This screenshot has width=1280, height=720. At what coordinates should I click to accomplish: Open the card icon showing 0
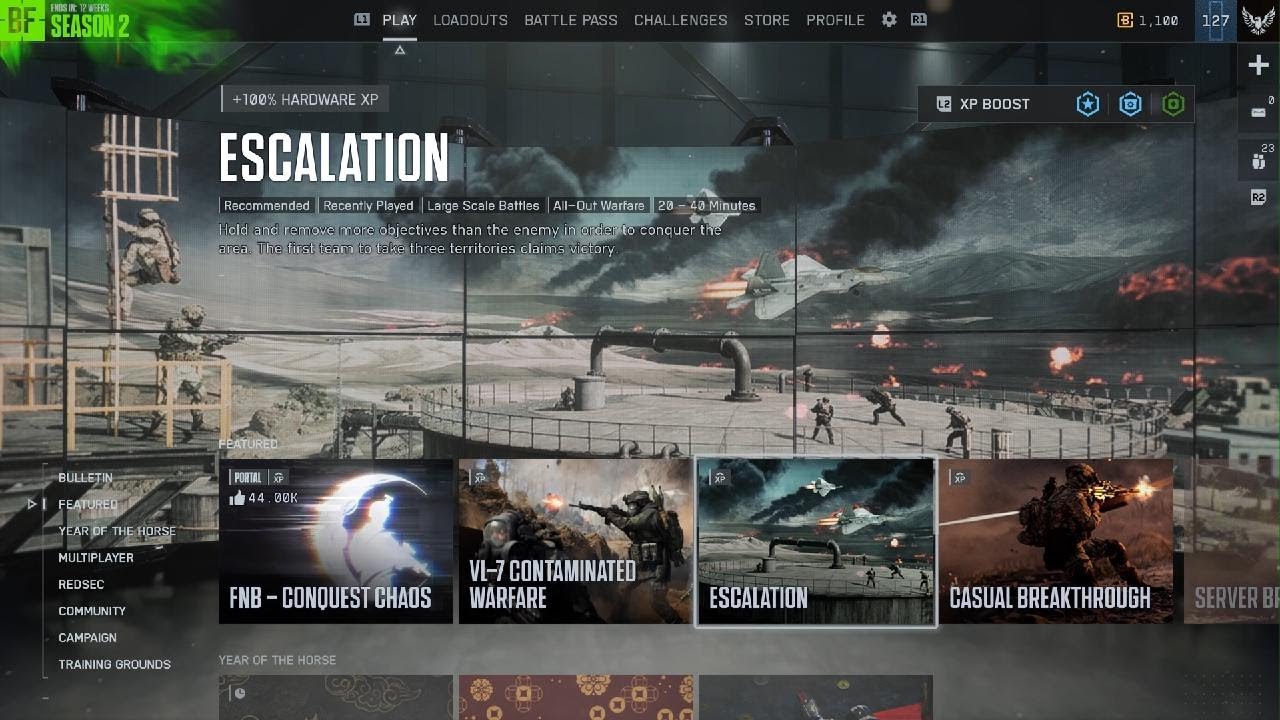(1258, 111)
